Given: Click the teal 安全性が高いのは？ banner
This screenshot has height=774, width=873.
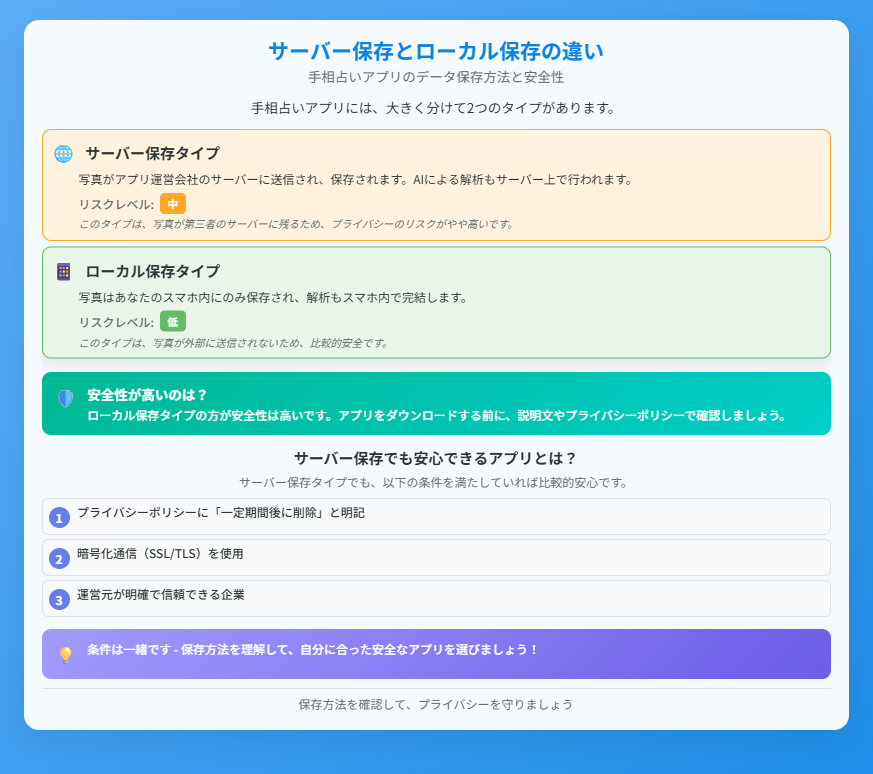Looking at the screenshot, I should 436,404.
